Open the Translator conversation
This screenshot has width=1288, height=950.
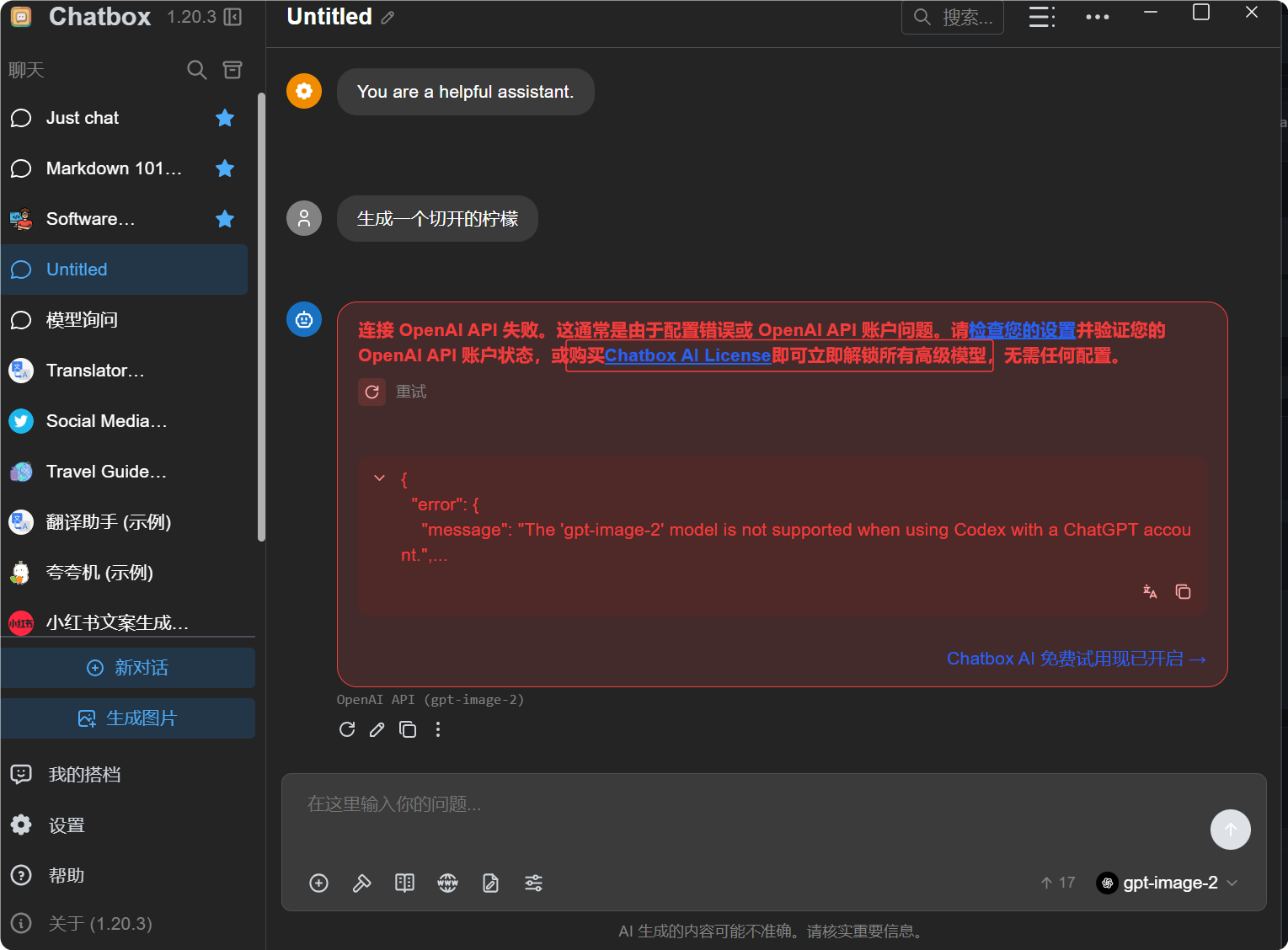coord(125,371)
